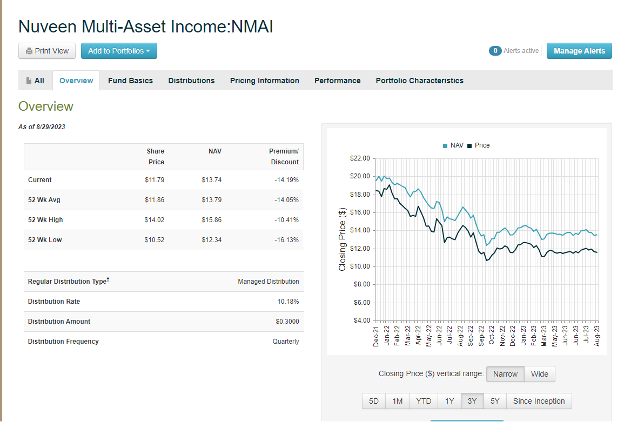Go to Pricing Information tab
This screenshot has height=422, width=624.
(264, 80)
